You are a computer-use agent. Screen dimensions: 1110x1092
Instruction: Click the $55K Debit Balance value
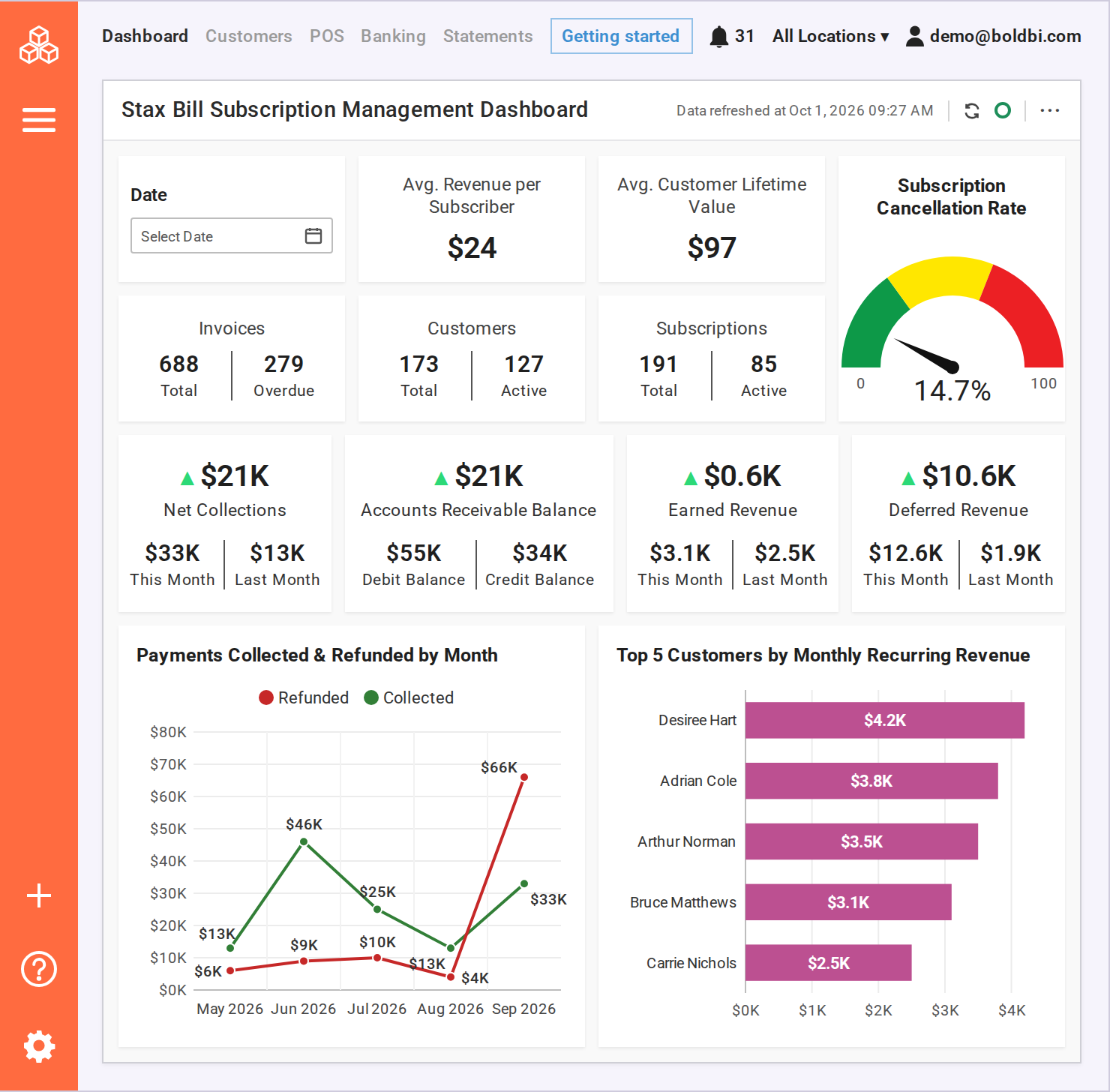[x=413, y=553]
